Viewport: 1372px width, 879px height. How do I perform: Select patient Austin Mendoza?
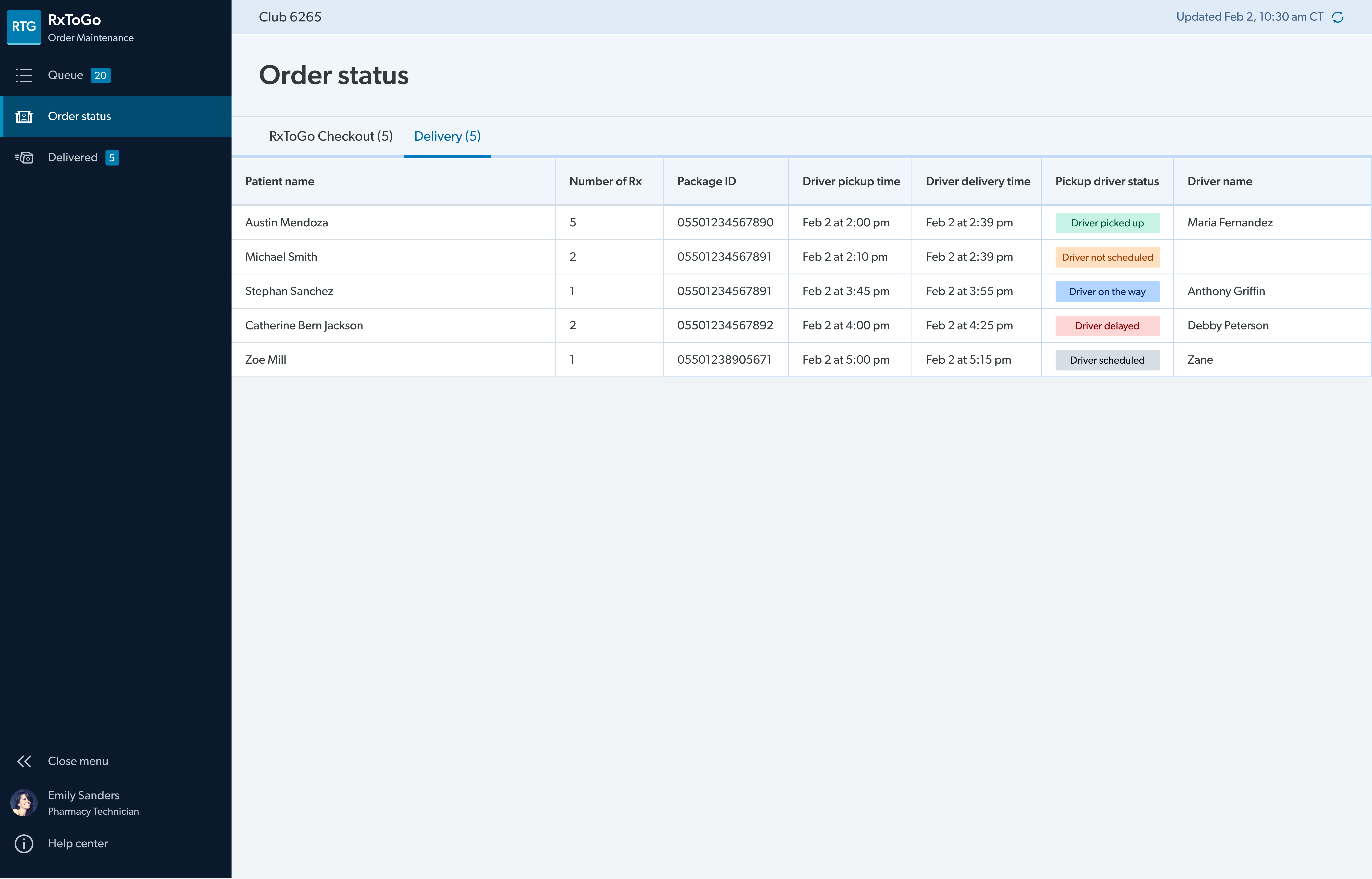(286, 223)
